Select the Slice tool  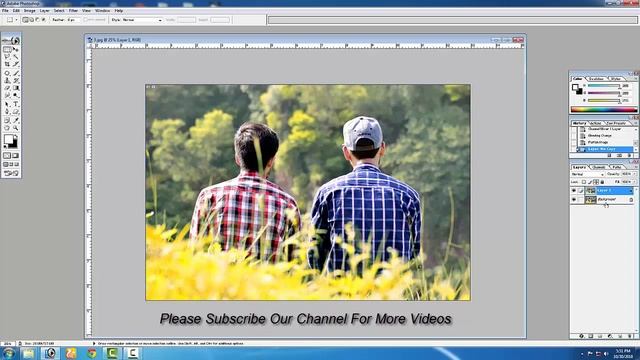pyautogui.click(x=16, y=64)
